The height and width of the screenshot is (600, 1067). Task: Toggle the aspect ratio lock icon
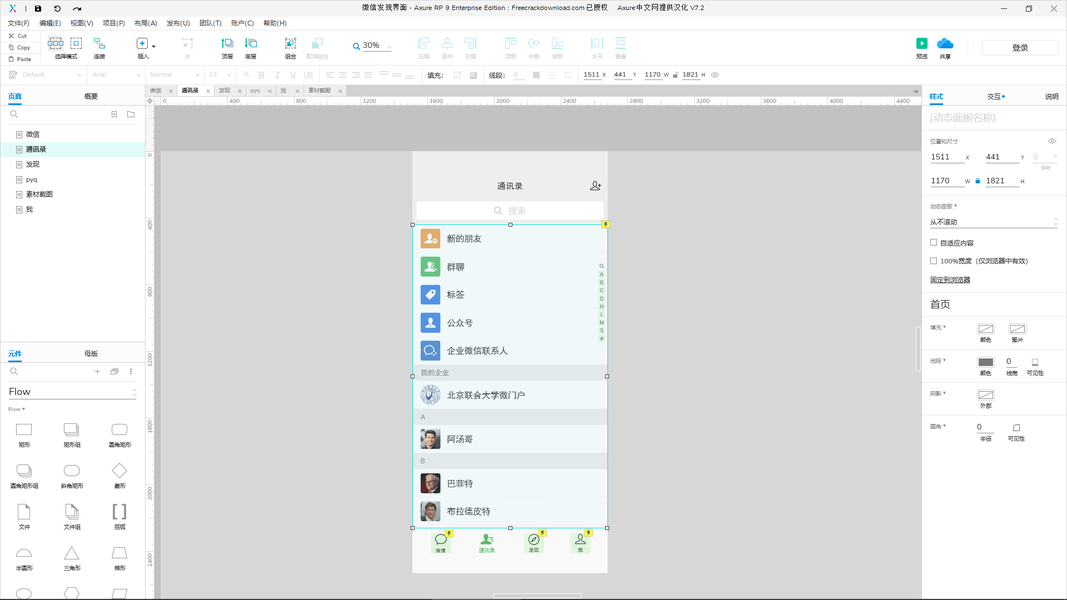point(978,181)
